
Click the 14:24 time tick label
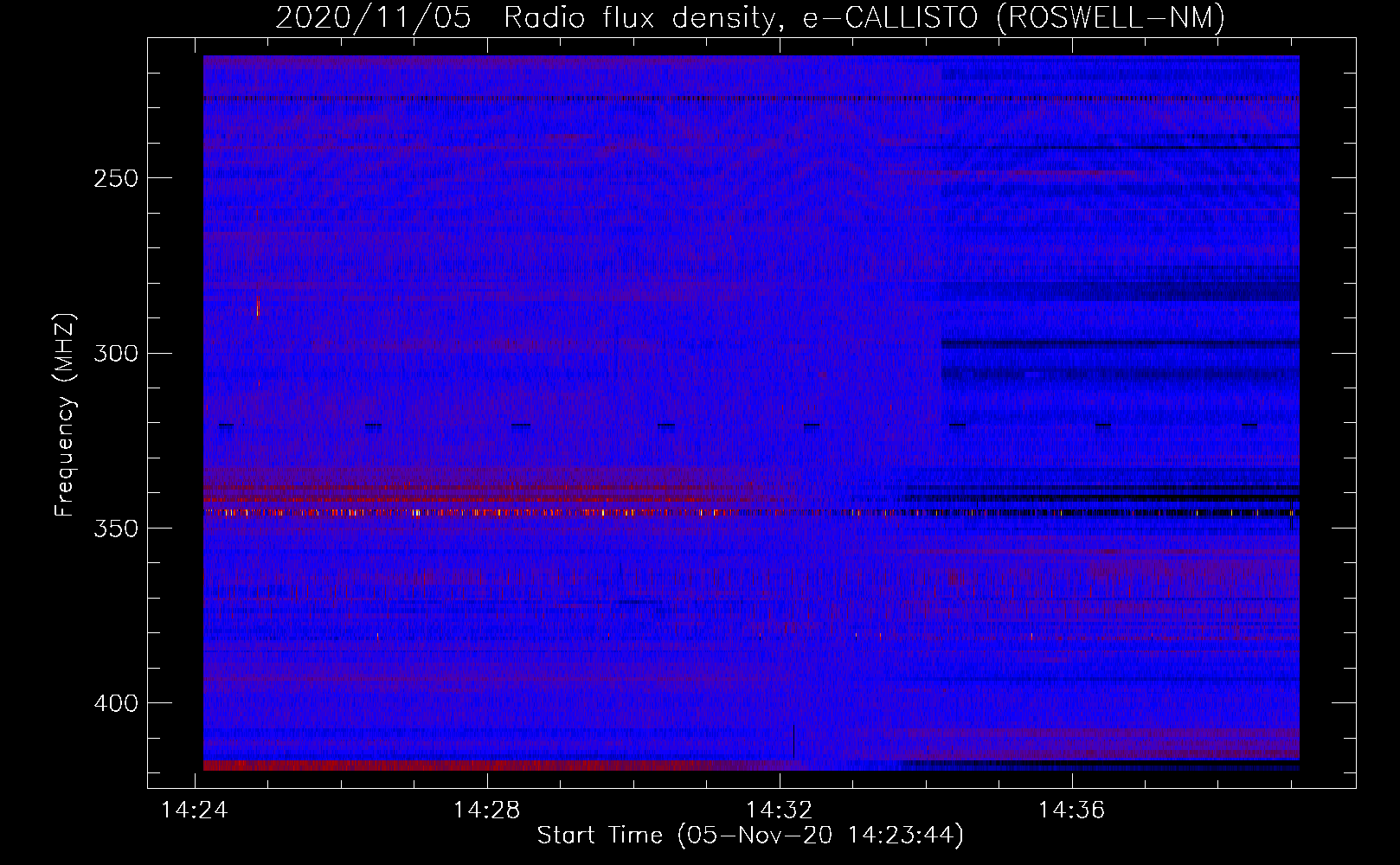195,811
